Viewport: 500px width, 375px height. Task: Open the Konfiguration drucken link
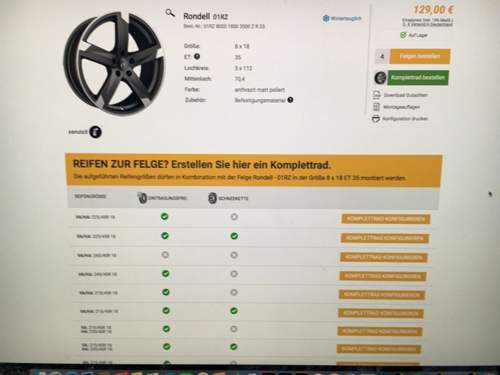coord(405,118)
